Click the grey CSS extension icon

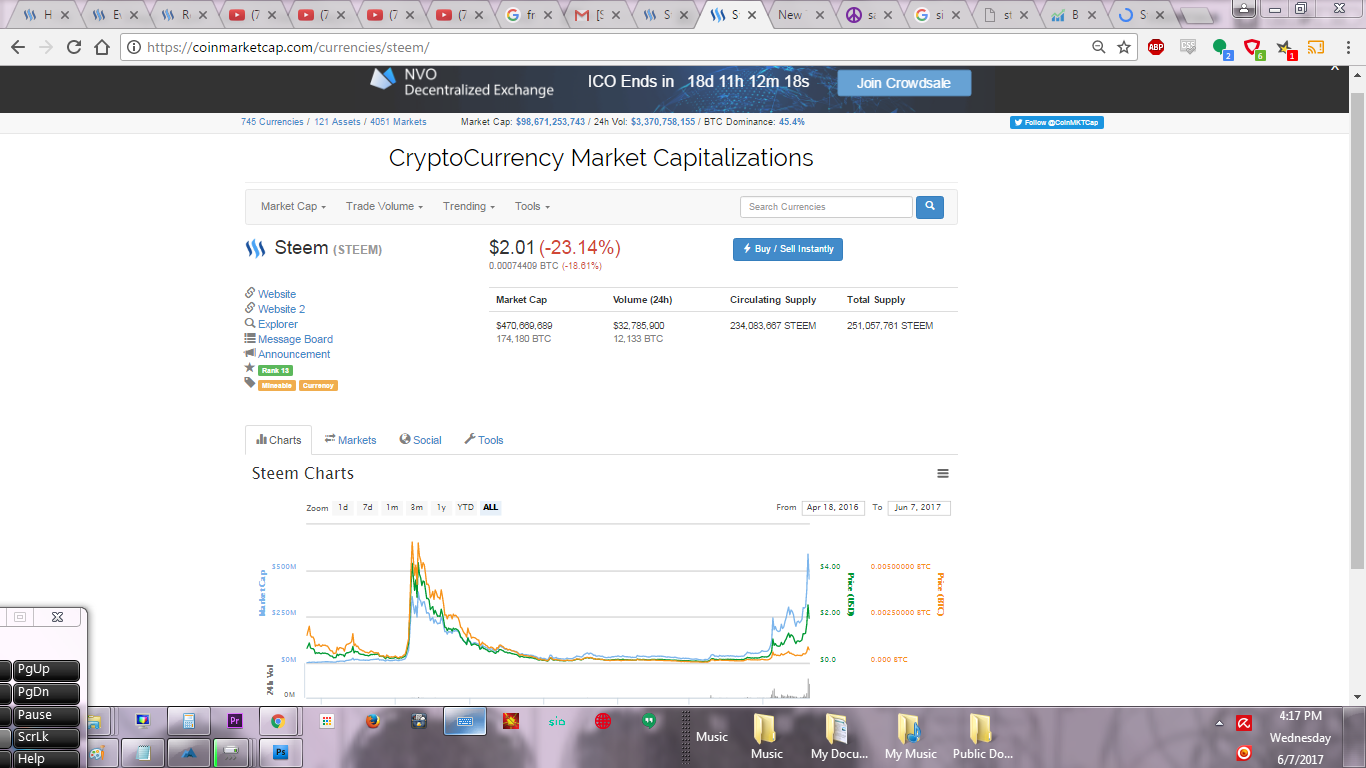pos(1188,46)
